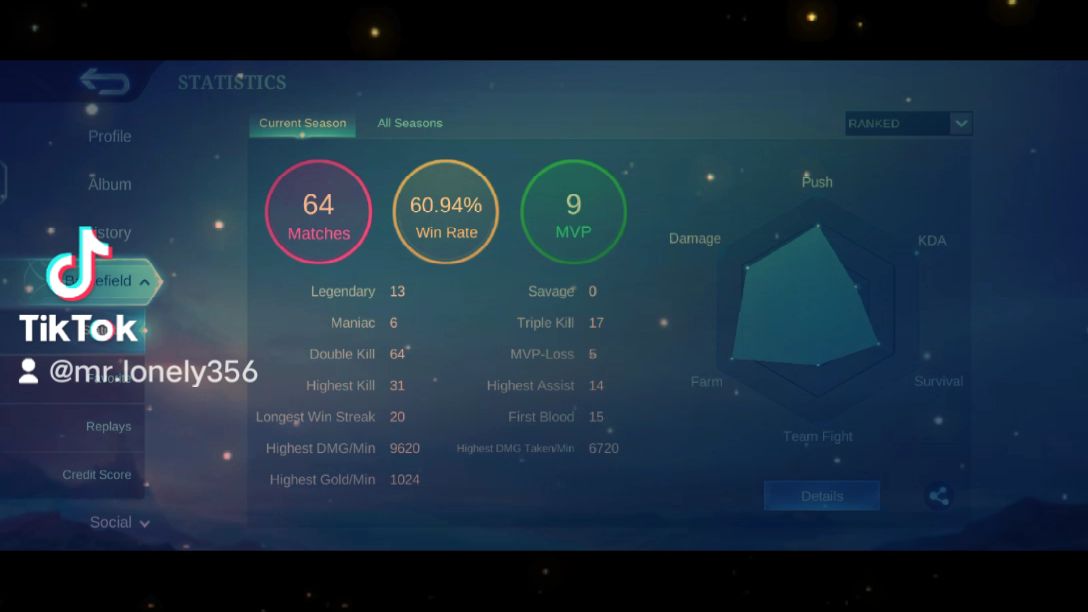The width and height of the screenshot is (1088, 612).
Task: Tap the green MVP circle
Action: (573, 213)
